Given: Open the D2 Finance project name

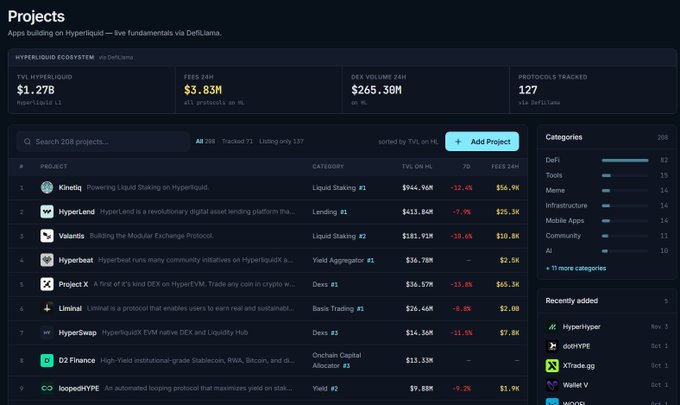Looking at the screenshot, I should (77, 360).
